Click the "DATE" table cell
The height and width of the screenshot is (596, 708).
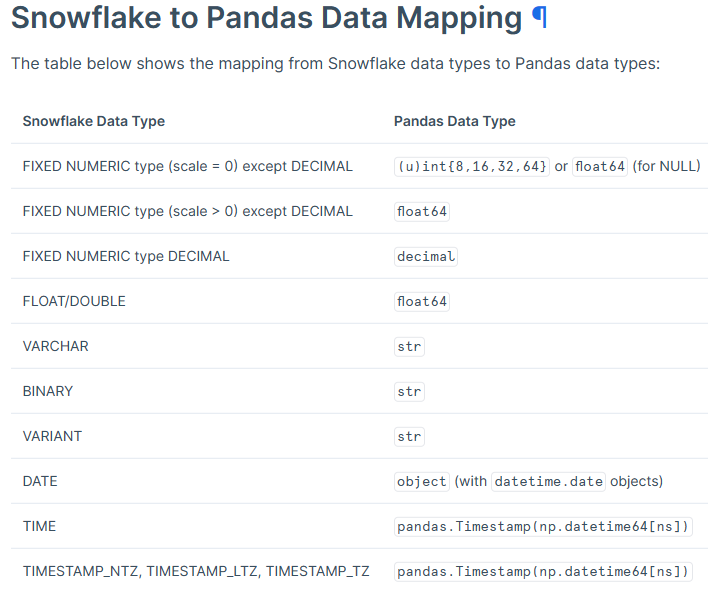point(40,481)
